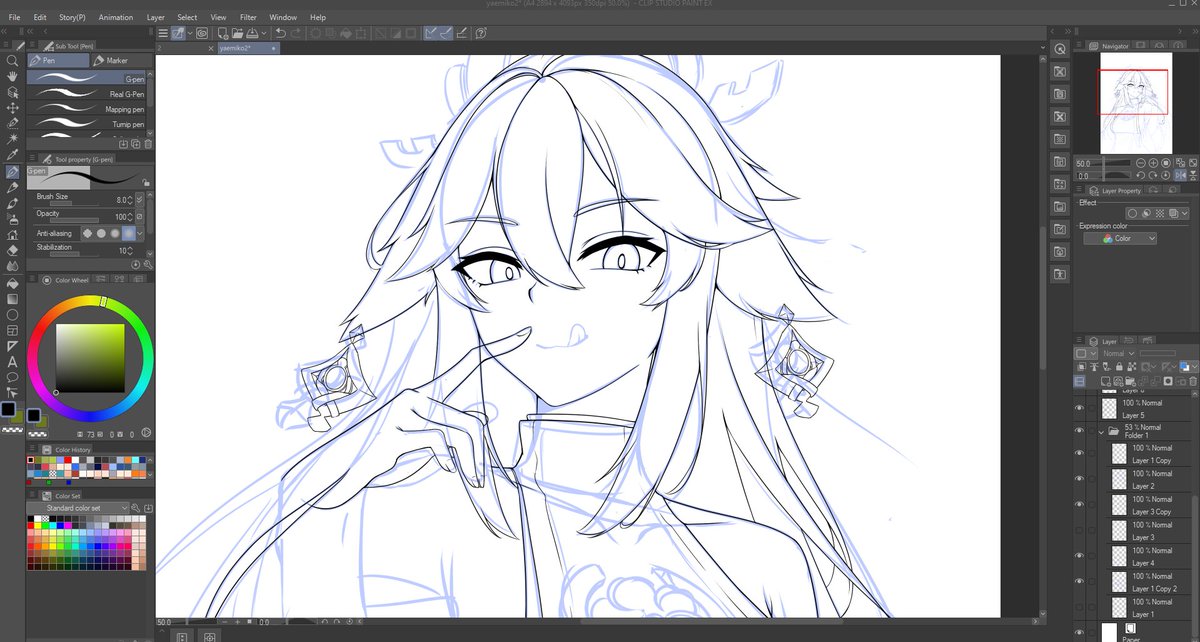The width and height of the screenshot is (1200, 642).
Task: Click the wrench sub tool detail icon
Action: pyautogui.click(x=146, y=266)
